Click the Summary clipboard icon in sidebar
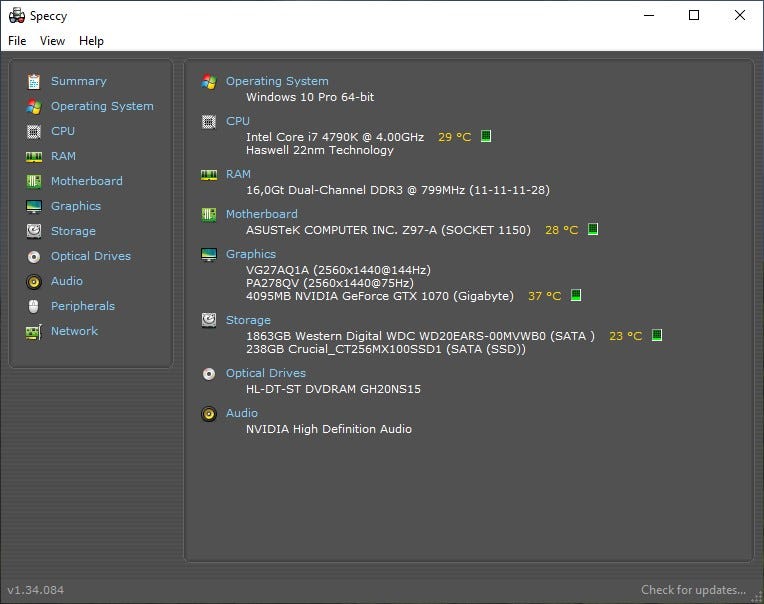764x604 pixels. [34, 82]
